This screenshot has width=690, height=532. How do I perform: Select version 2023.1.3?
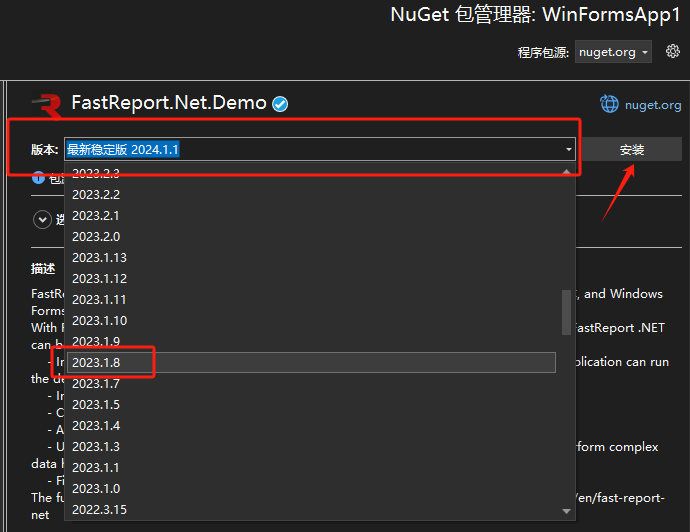pyautogui.click(x=311, y=447)
